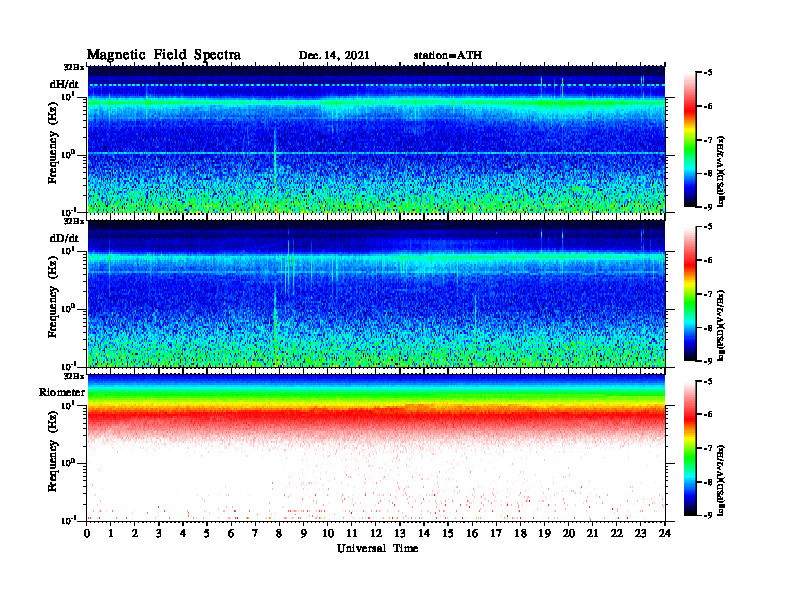Click the "station=ATH" label
Image resolution: width=792 pixels, height=612 pixels.
448,55
